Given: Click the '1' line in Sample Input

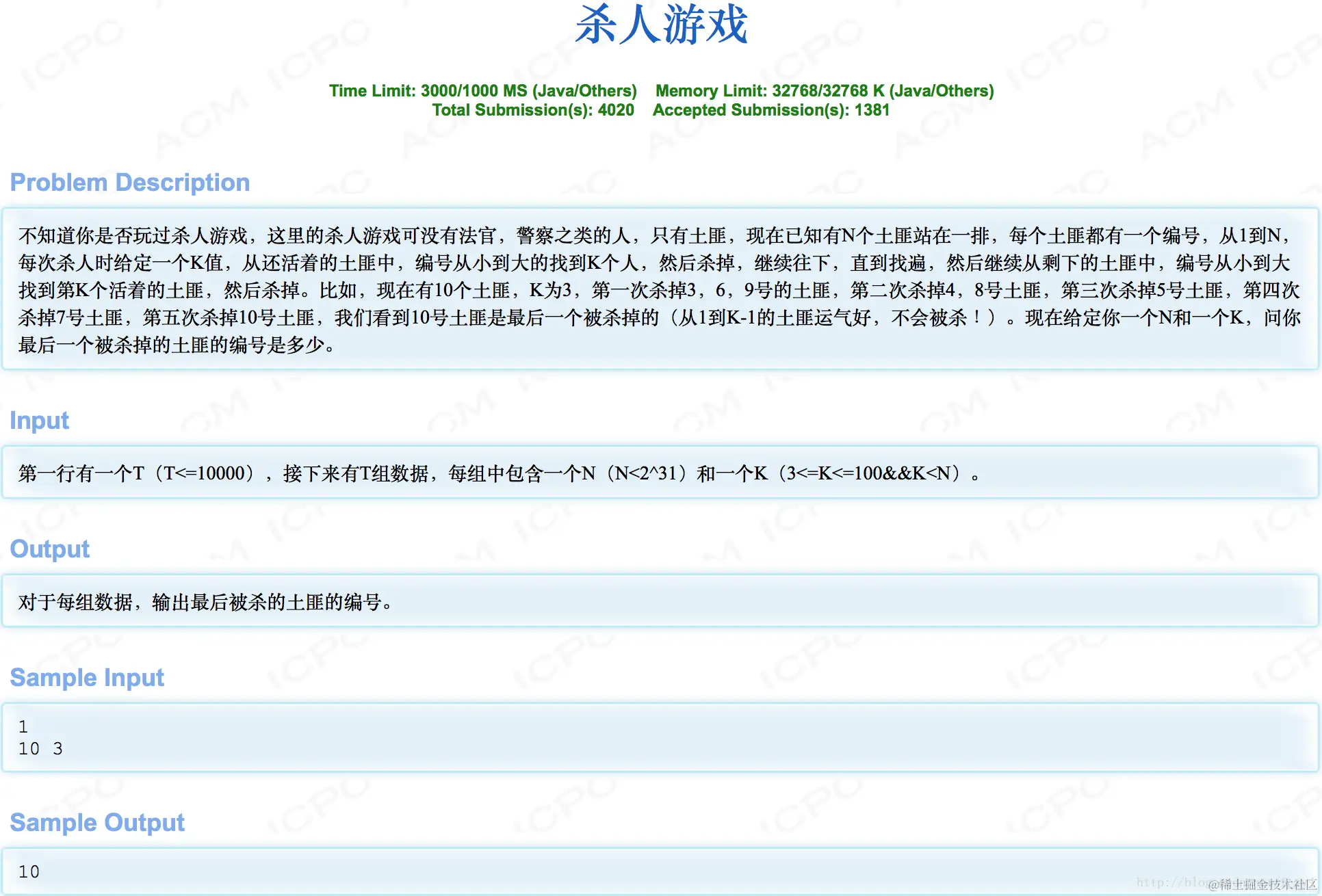Looking at the screenshot, I should point(23,726).
